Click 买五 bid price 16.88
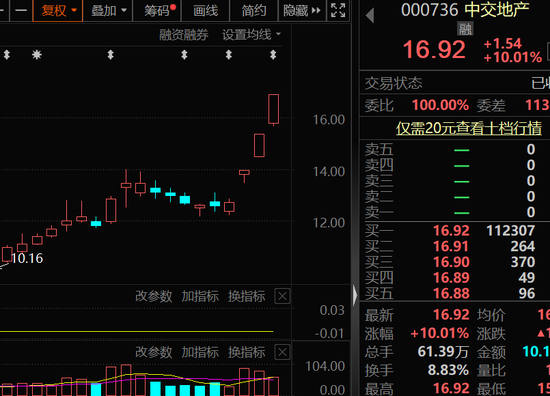 [x=451, y=294]
